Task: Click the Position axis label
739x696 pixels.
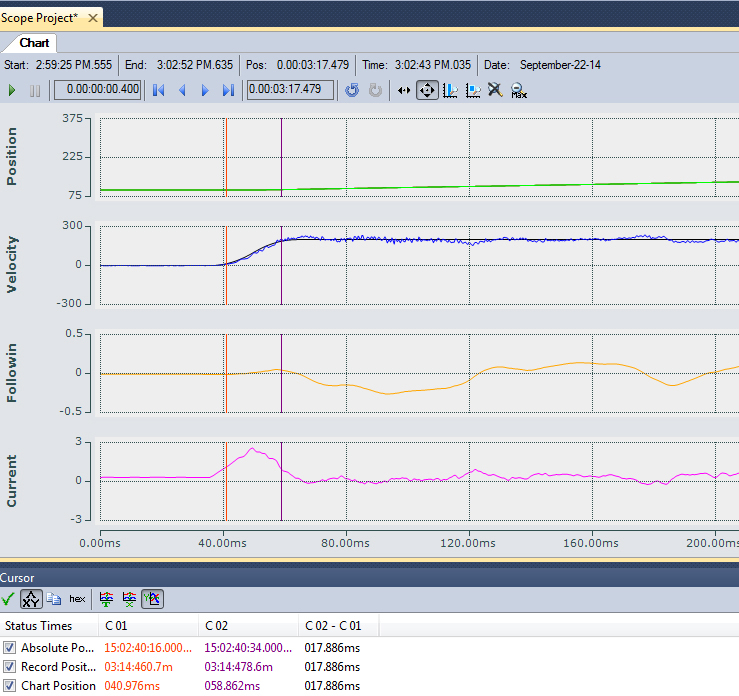Action: [11, 156]
